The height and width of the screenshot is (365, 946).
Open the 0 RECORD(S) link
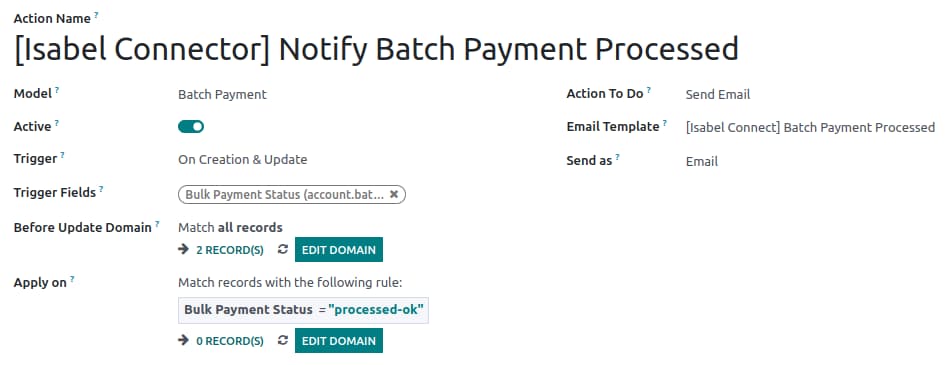pos(230,341)
